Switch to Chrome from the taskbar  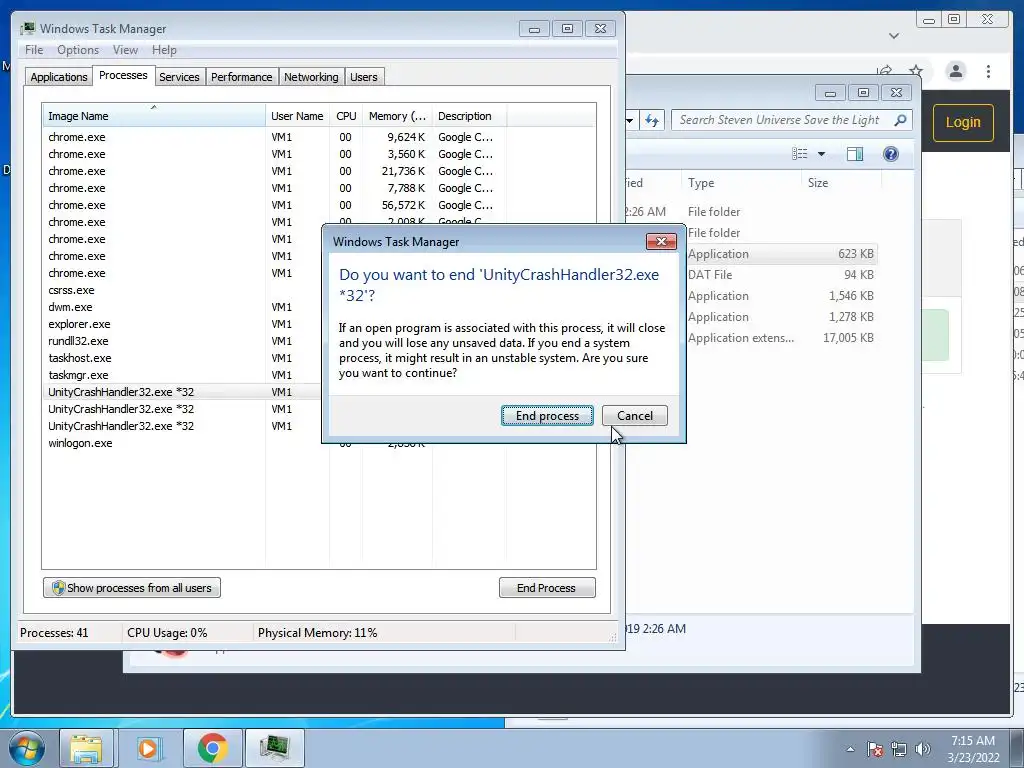pyautogui.click(x=212, y=748)
